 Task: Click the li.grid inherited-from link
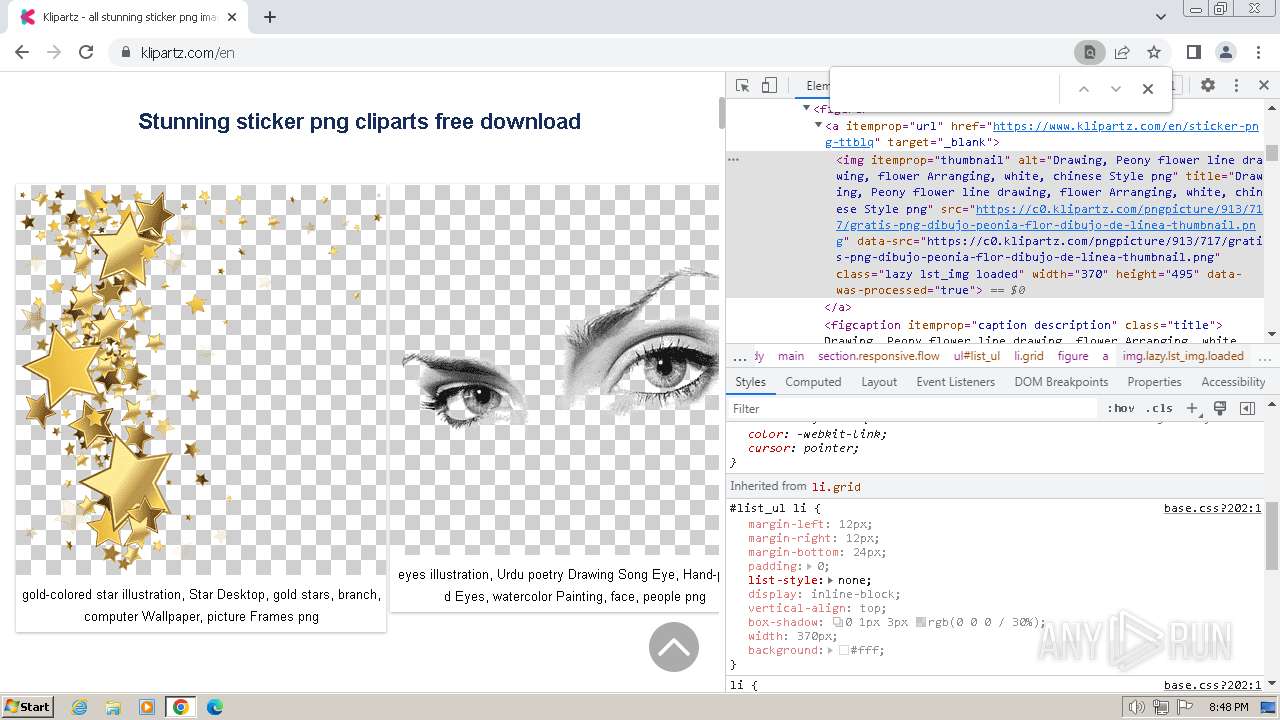tap(835, 486)
